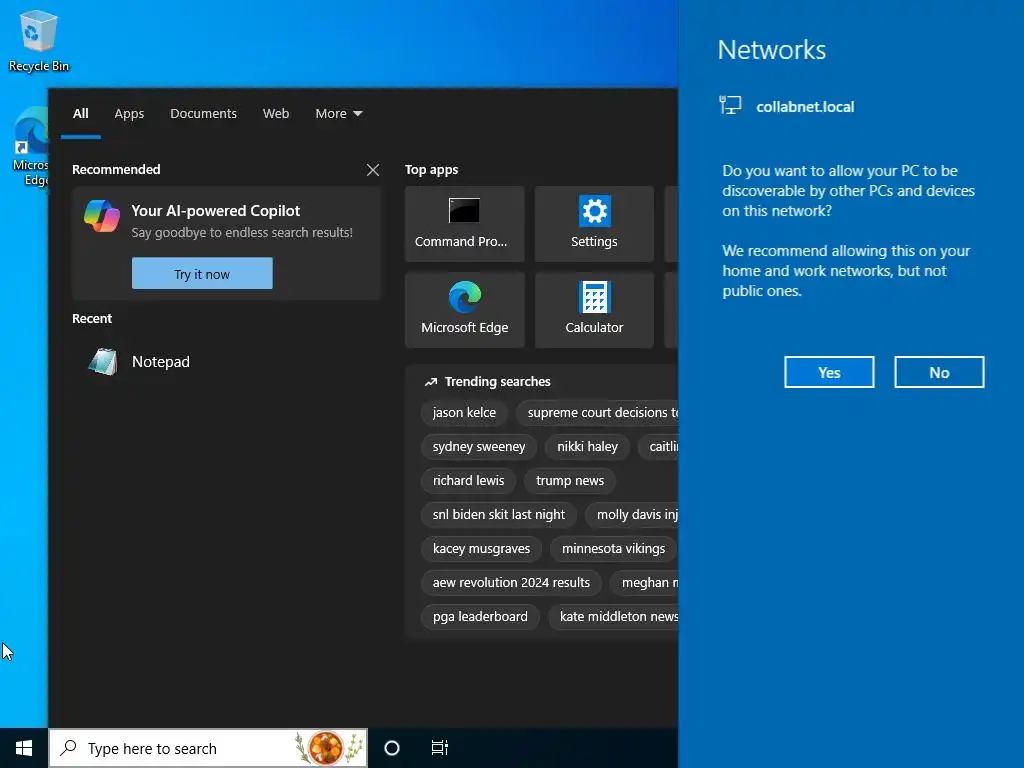This screenshot has height=768, width=1024.
Task: Click the Trending searches heading
Action: pos(497,381)
